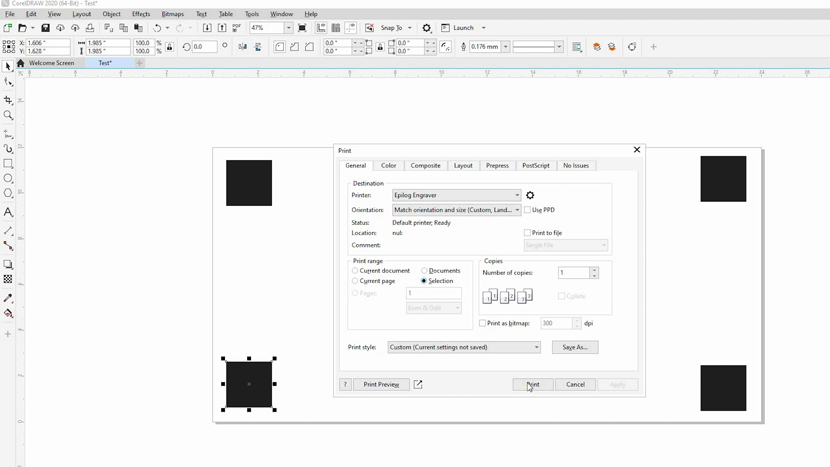The width and height of the screenshot is (830, 467).
Task: Select the Crop tool in toolbox
Action: [9, 100]
